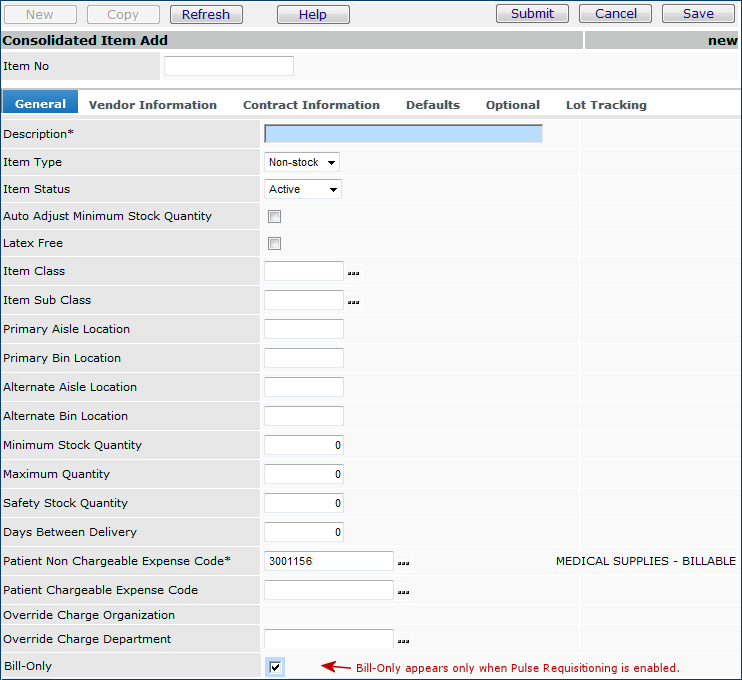The width and height of the screenshot is (742, 680).
Task: Open Patient Chargeable Expense Code lookup icon
Action: click(403, 592)
